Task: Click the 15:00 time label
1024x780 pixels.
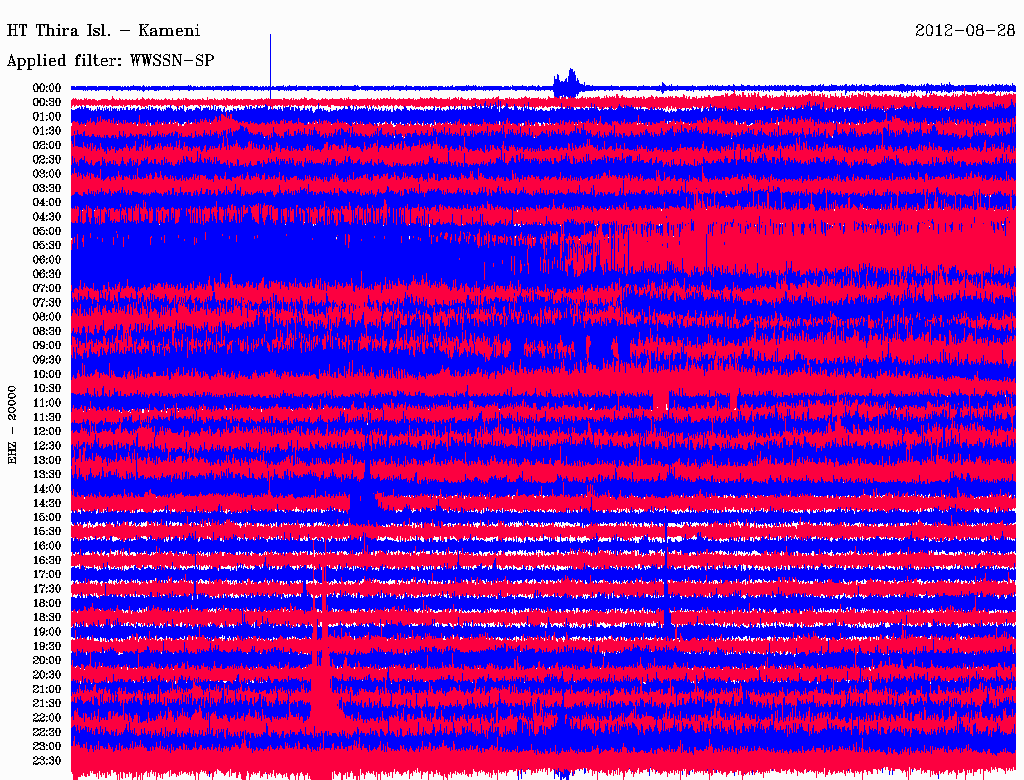Action: 47,517
